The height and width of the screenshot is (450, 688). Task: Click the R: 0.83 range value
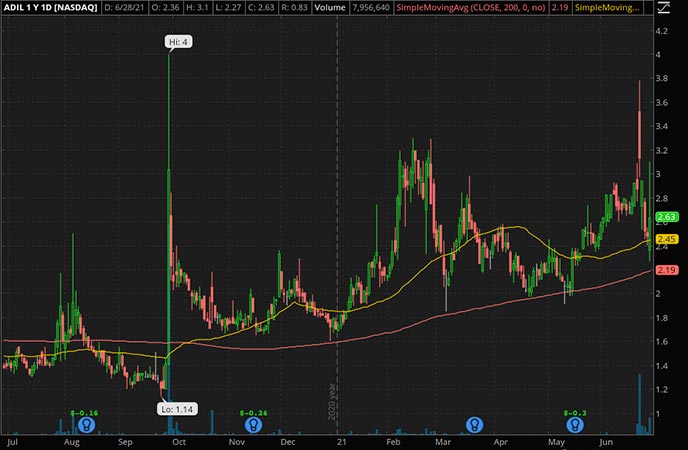[295, 7]
